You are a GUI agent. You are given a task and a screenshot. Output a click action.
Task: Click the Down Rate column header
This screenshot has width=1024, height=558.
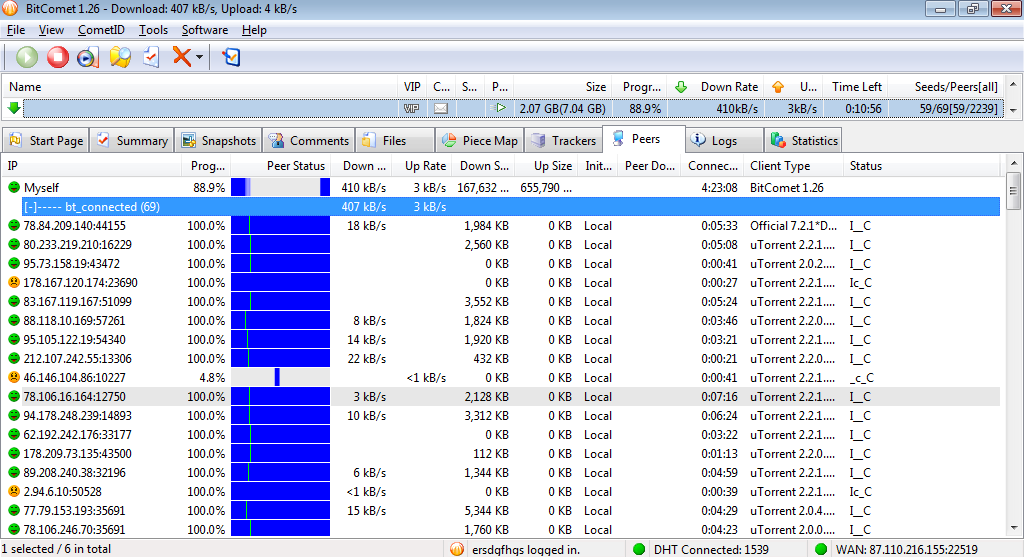pyautogui.click(x=729, y=87)
